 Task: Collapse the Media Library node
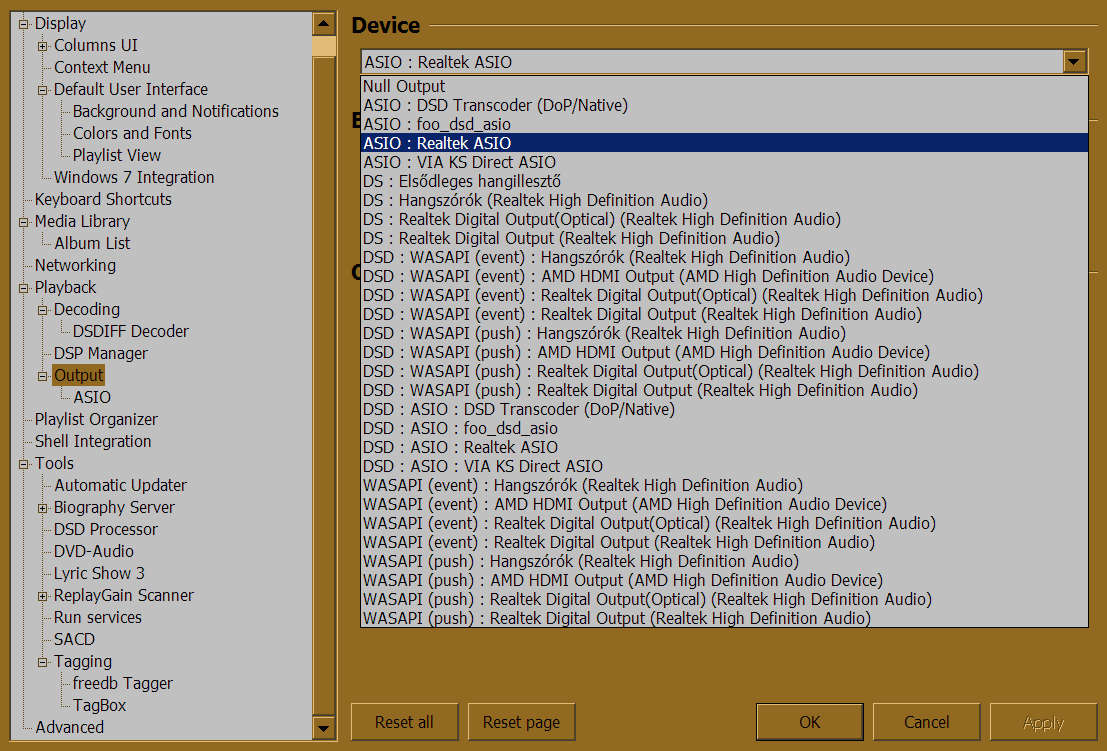pos(23,222)
